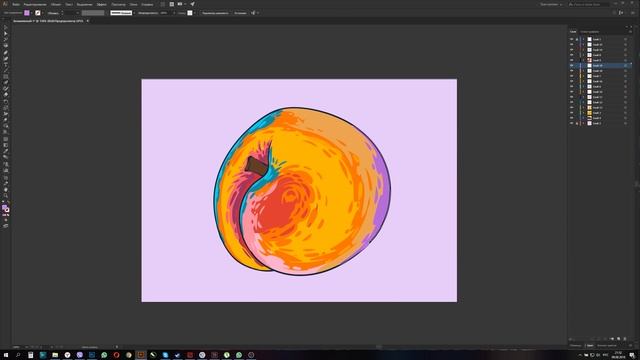Select the Rectangle tool

pos(5,76)
